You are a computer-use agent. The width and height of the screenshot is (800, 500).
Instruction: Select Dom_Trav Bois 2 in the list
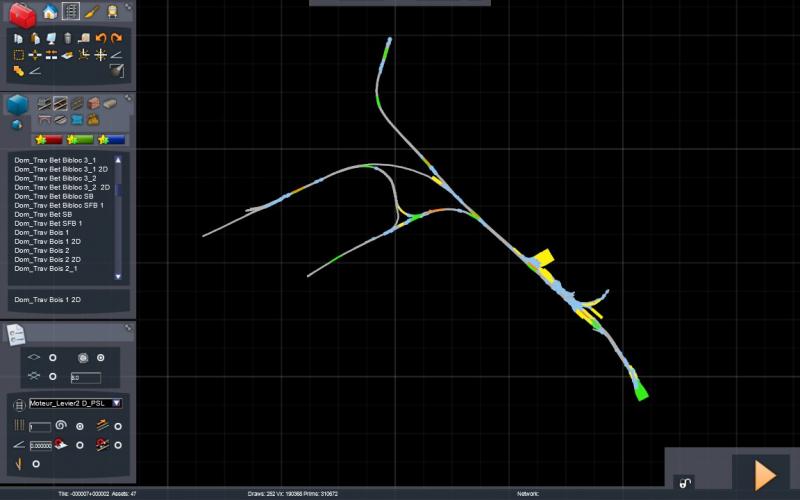pyautogui.click(x=42, y=251)
